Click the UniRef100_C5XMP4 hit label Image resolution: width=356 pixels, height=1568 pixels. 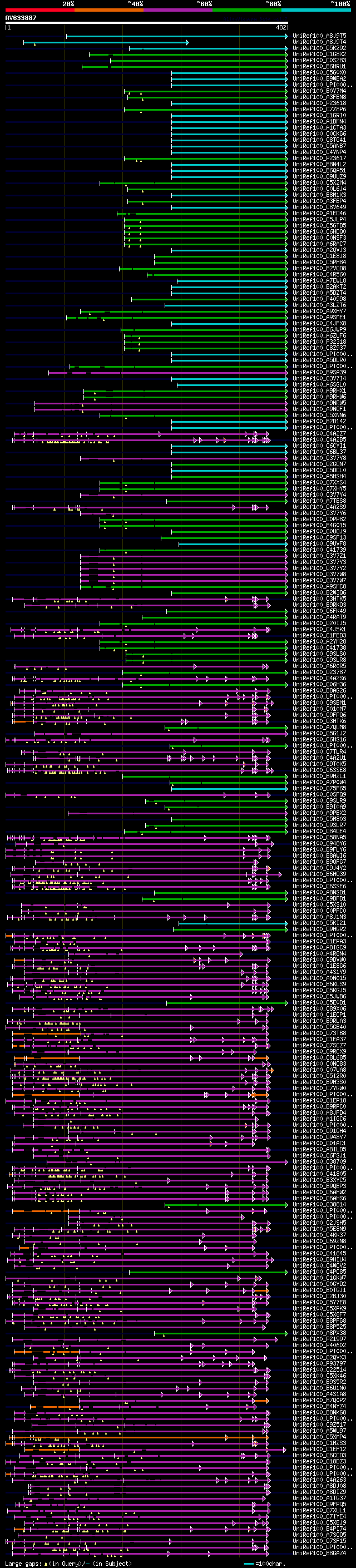point(319,1437)
